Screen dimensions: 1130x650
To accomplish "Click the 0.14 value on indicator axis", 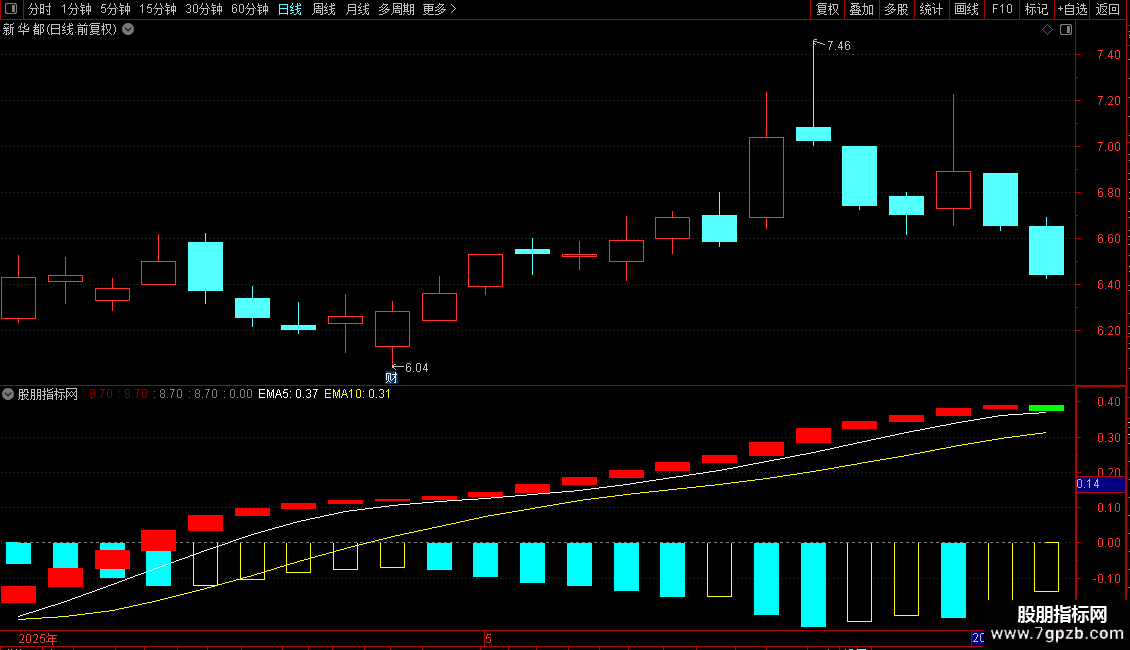I will point(1088,484).
